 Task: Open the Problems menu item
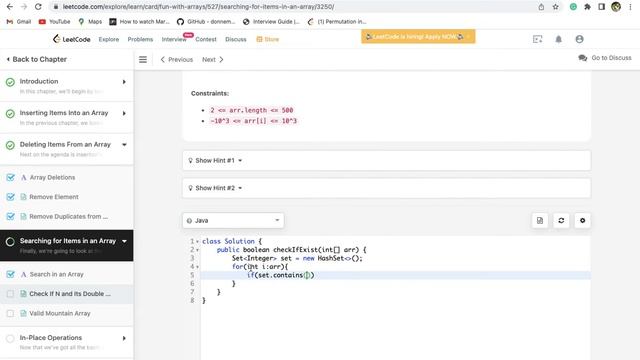click(x=140, y=39)
